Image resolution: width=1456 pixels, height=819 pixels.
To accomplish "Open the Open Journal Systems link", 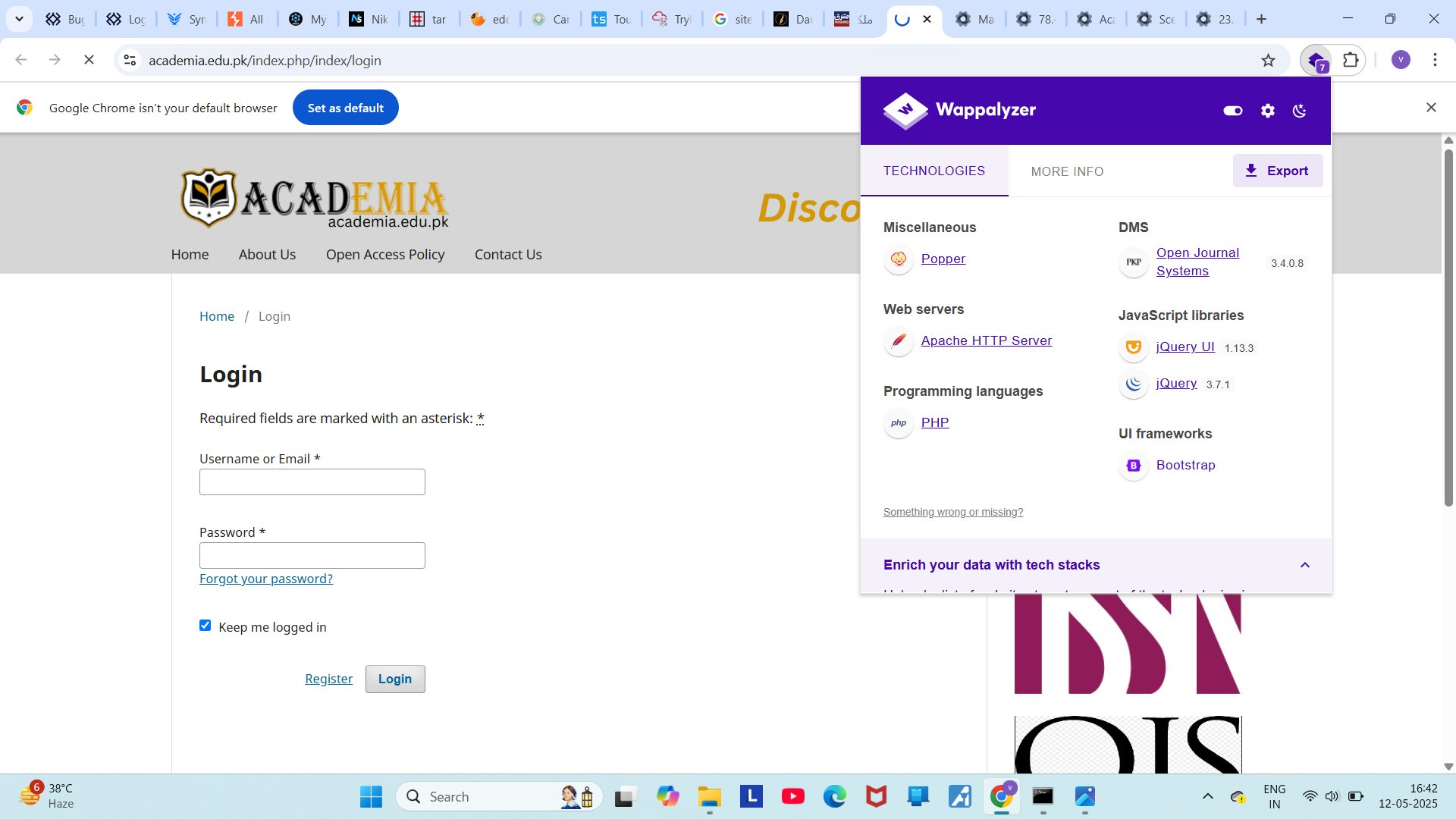I will coord(1197,262).
